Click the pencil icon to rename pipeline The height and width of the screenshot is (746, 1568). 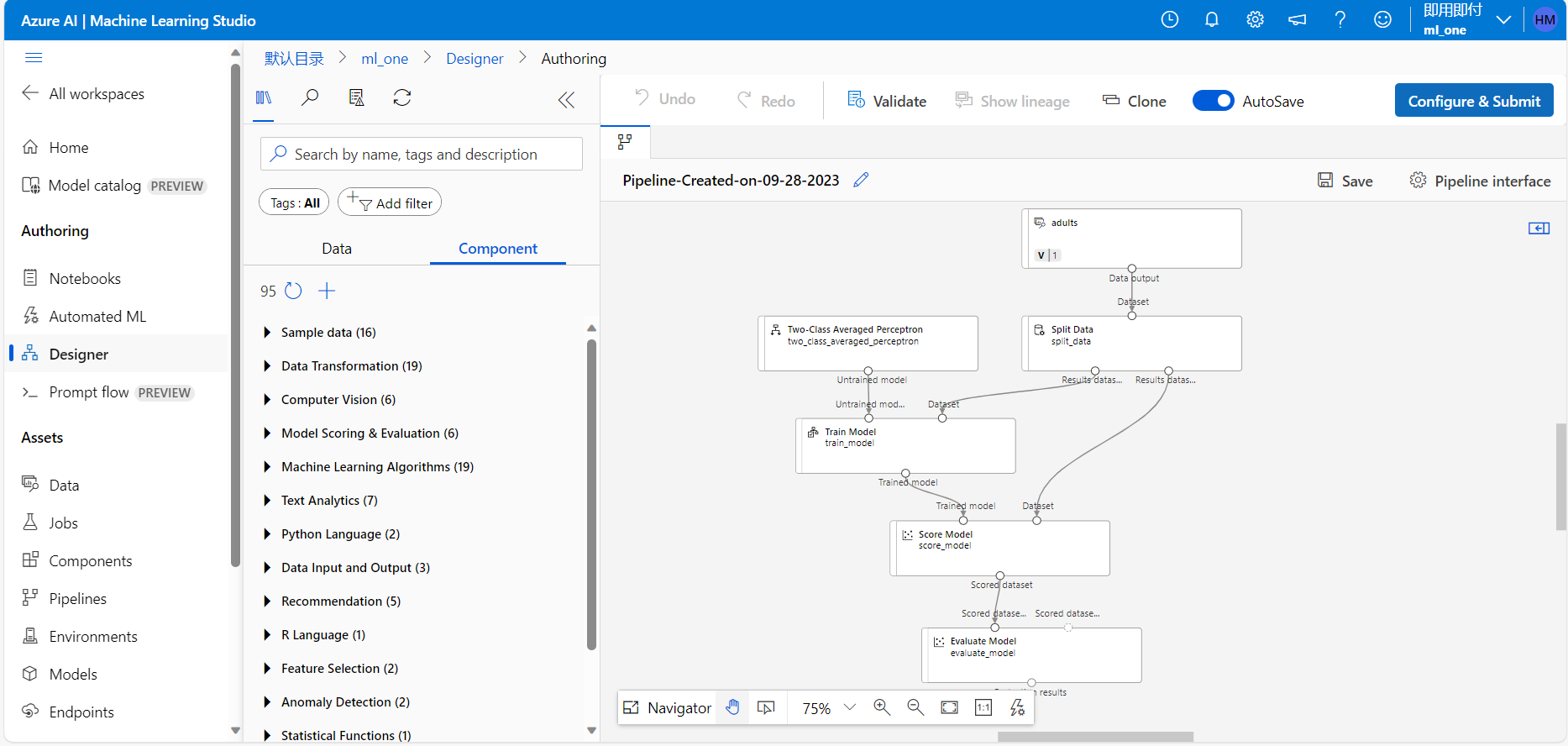861,180
